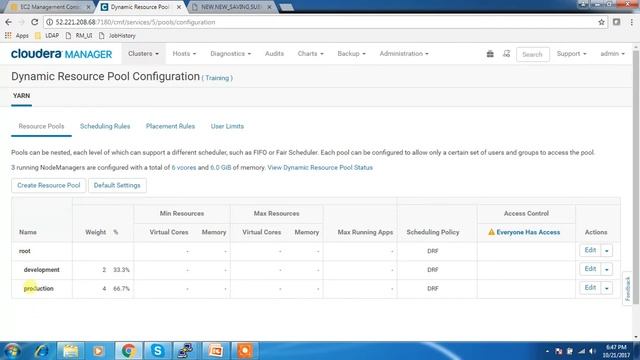This screenshot has height=360, width=640.
Task: Click the site info icon in address bar
Action: (x=49, y=22)
